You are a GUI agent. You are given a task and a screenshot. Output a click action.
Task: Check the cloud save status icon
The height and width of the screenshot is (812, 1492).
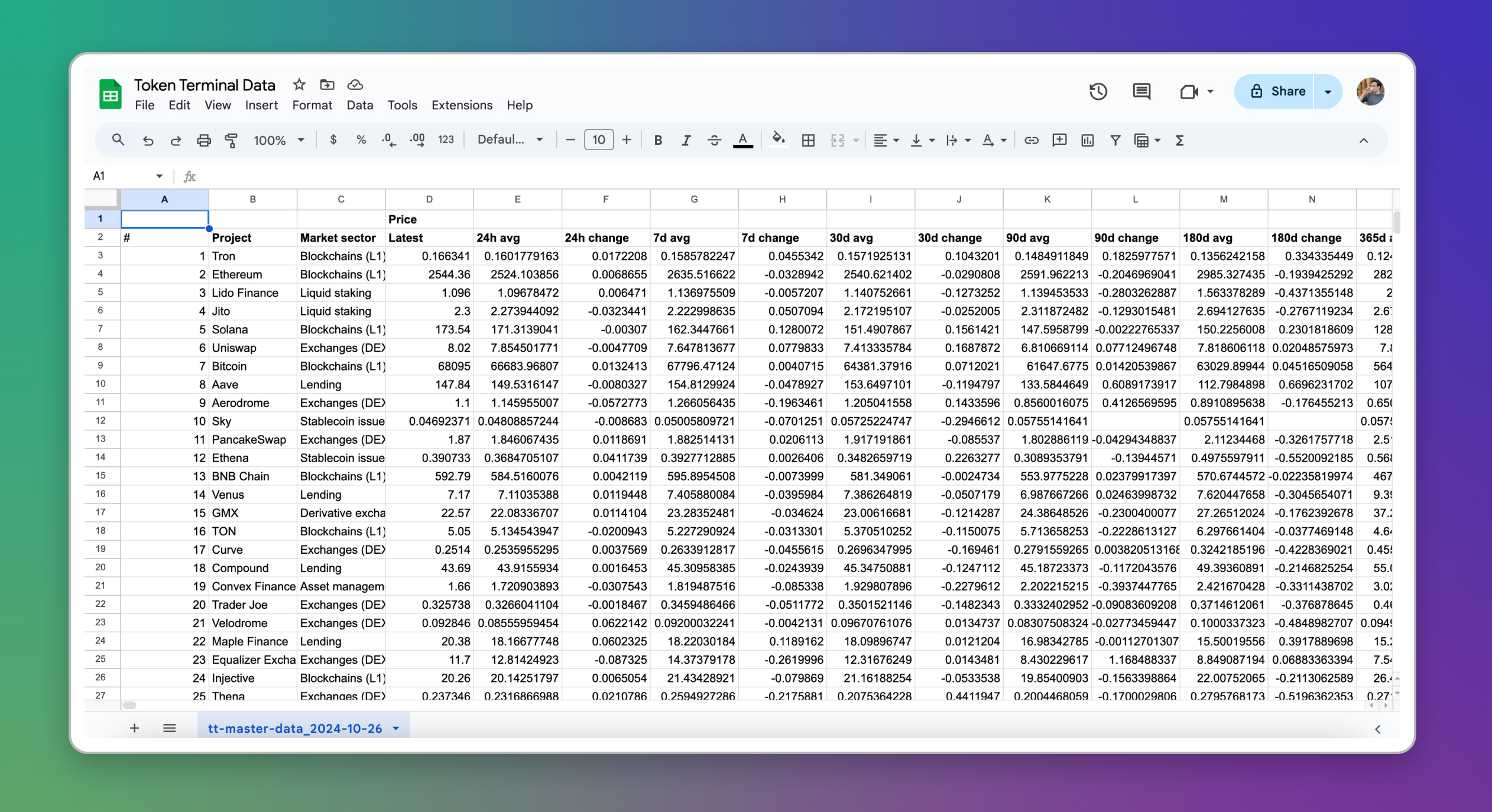(355, 85)
